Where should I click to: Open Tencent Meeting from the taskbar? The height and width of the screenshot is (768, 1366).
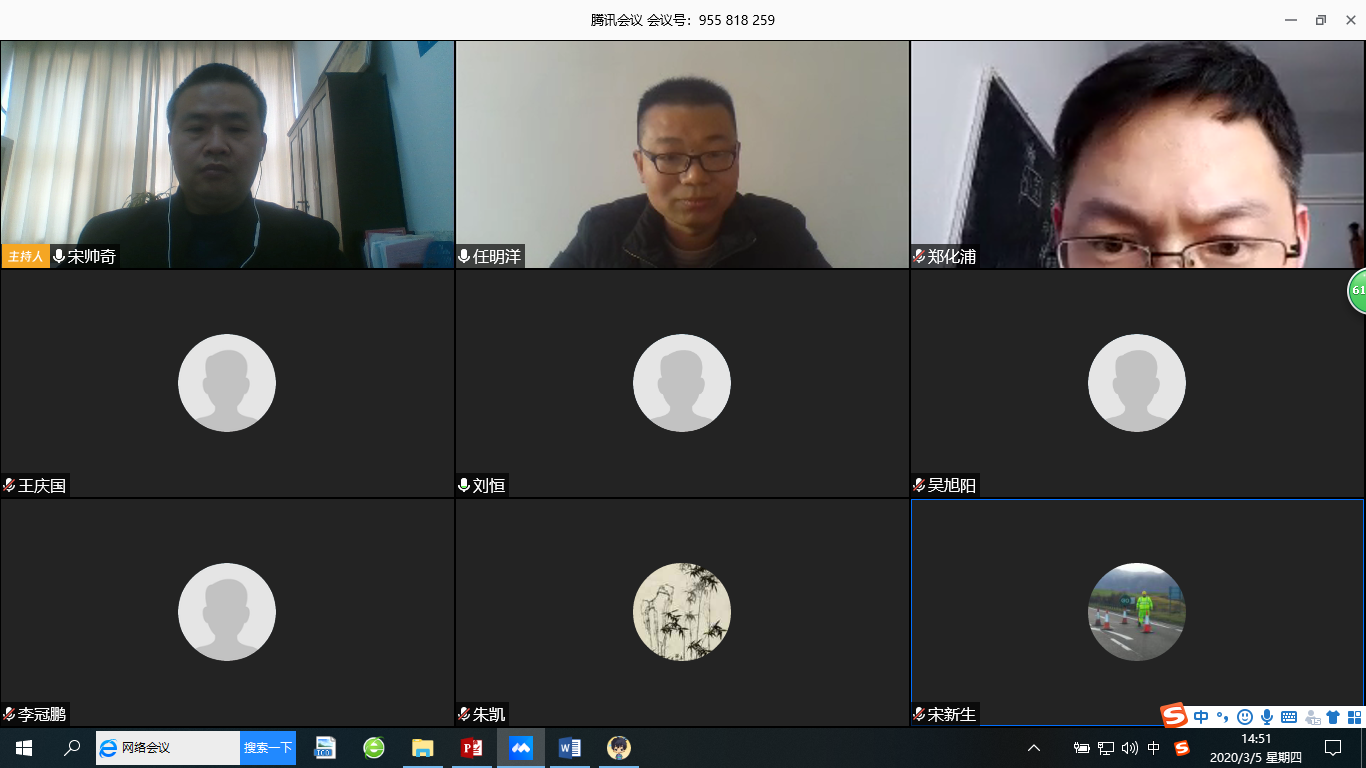click(521, 747)
